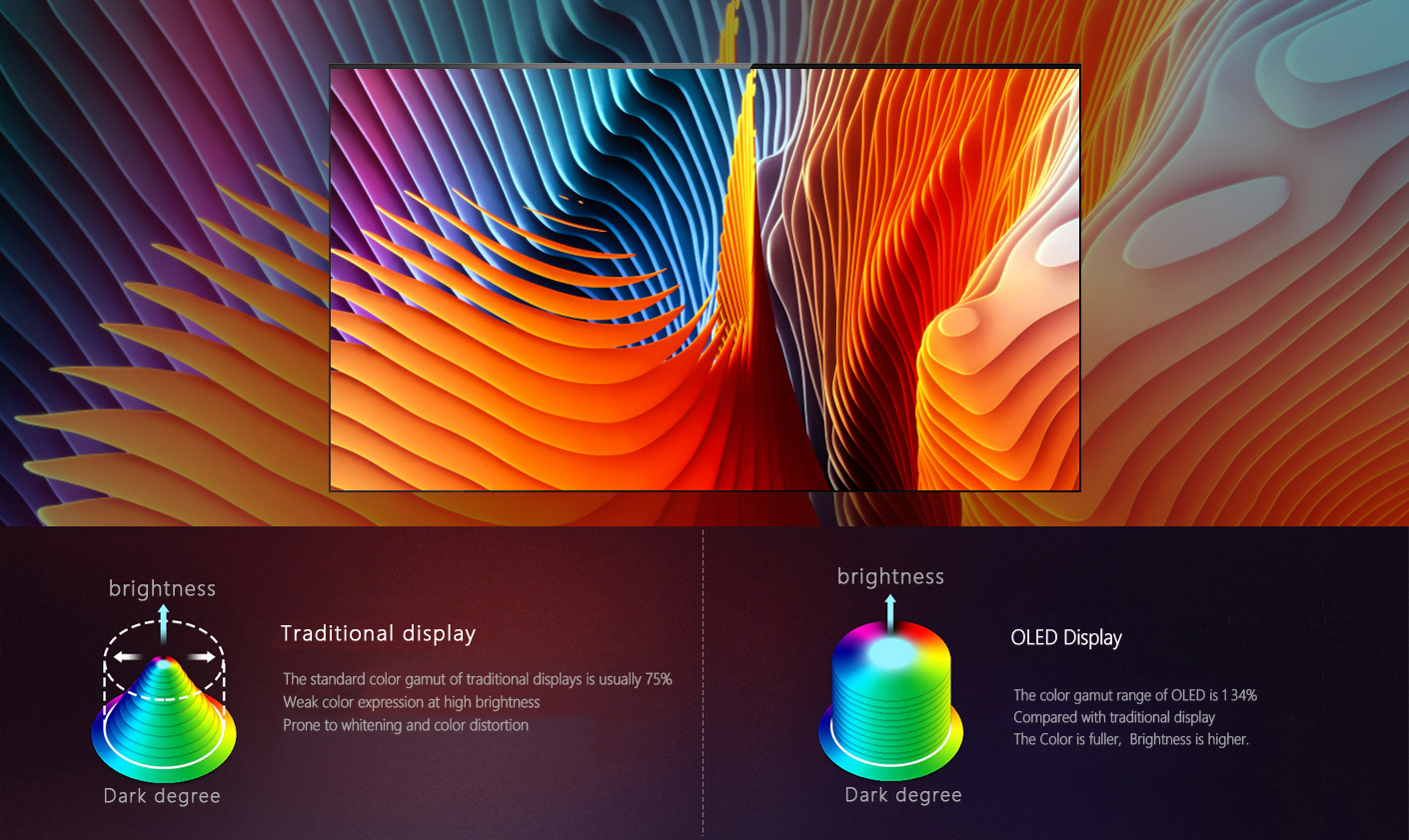1409x840 pixels.
Task: Click text 'The standard color gamut of traditional displays is usually 75%'
Action: pos(478,679)
